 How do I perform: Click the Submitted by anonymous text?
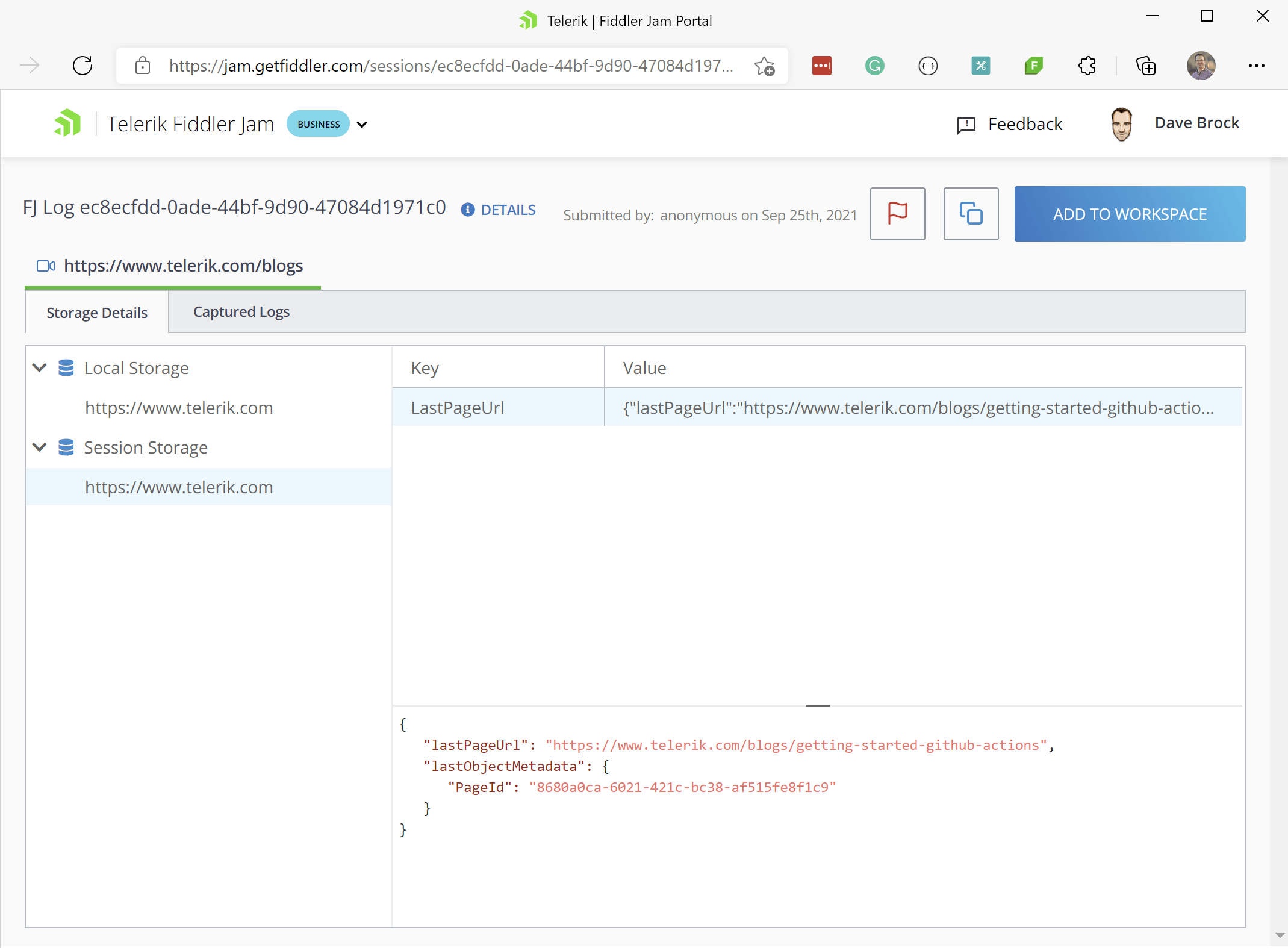click(710, 215)
